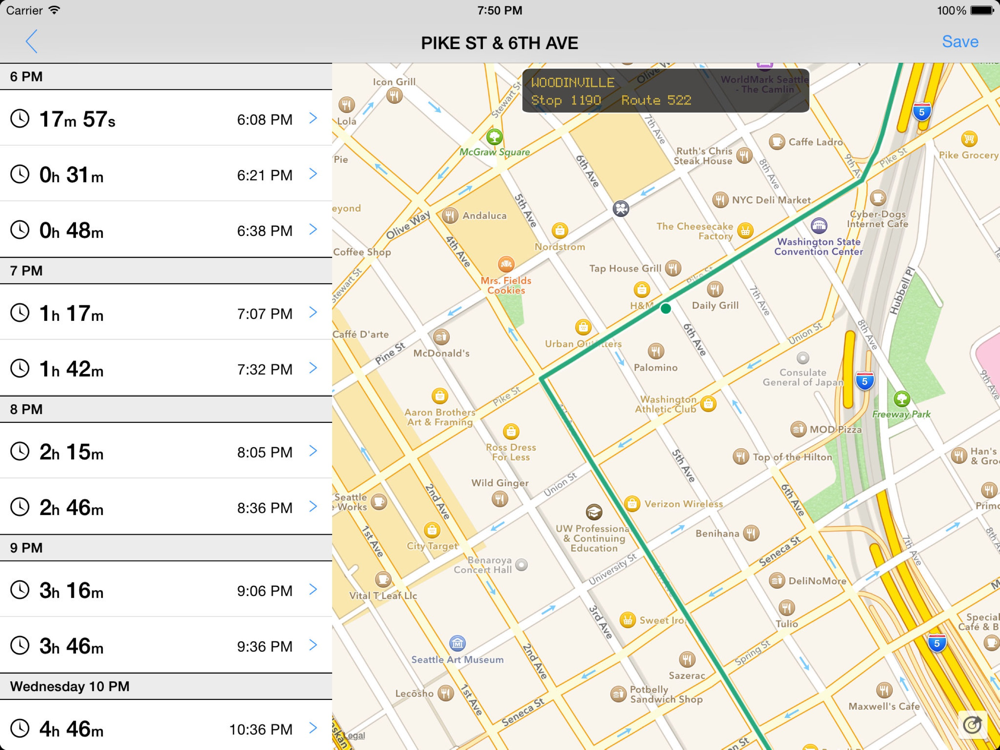Tap the clock icon beside 17m 57s

20,118
